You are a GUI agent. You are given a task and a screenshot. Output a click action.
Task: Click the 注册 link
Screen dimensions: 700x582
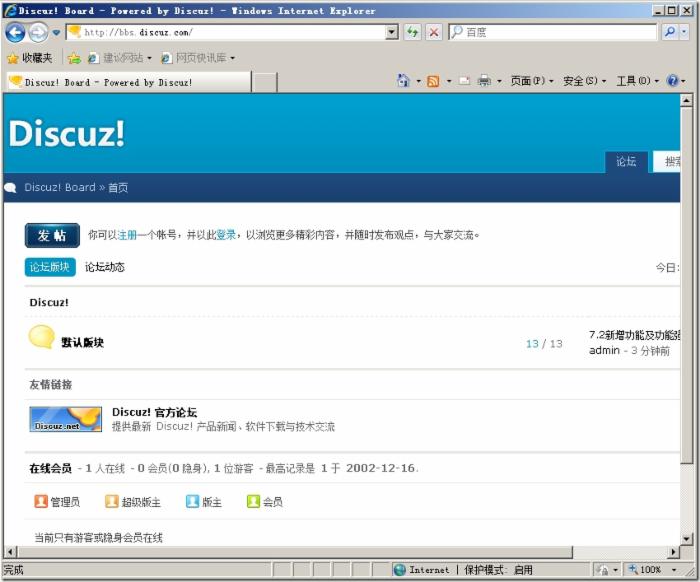[x=127, y=235]
